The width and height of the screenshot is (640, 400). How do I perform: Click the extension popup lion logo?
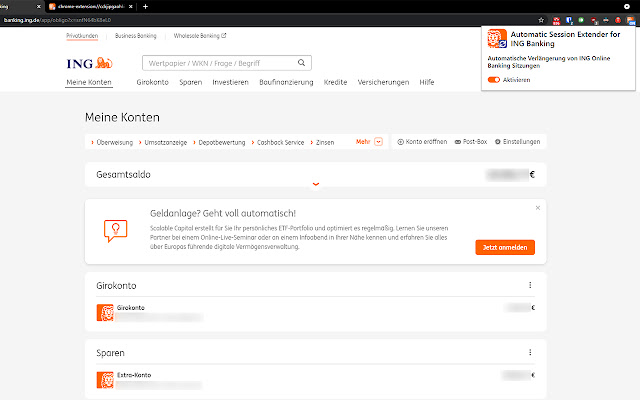click(497, 39)
